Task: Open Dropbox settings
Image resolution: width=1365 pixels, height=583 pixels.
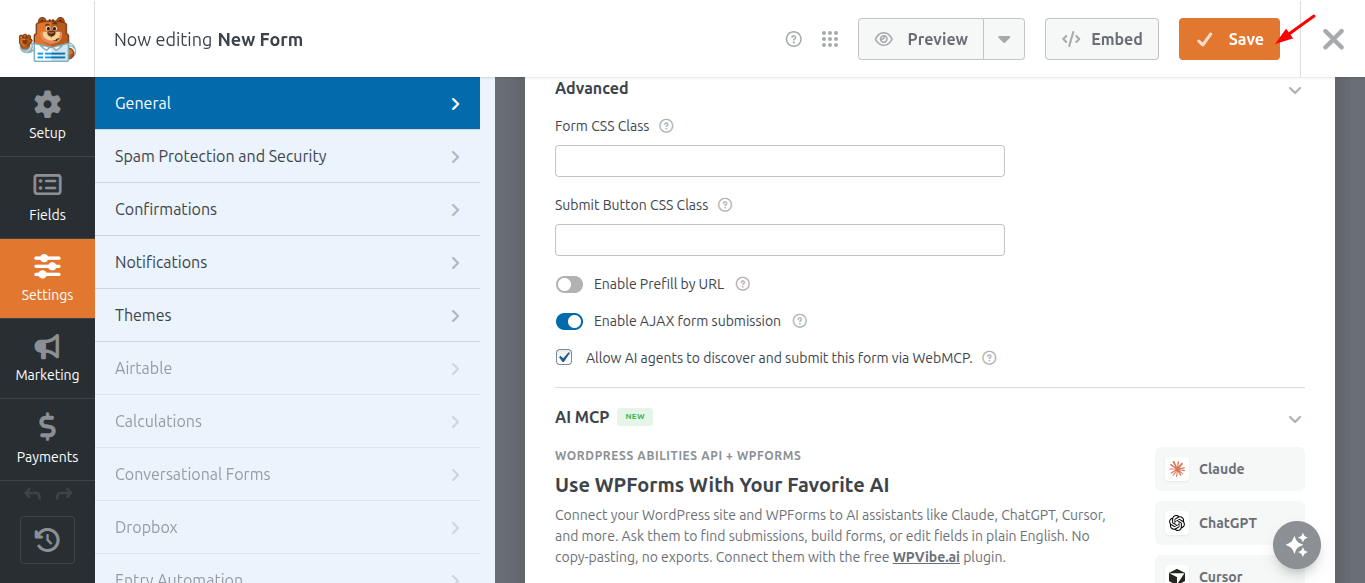Action: click(288, 527)
